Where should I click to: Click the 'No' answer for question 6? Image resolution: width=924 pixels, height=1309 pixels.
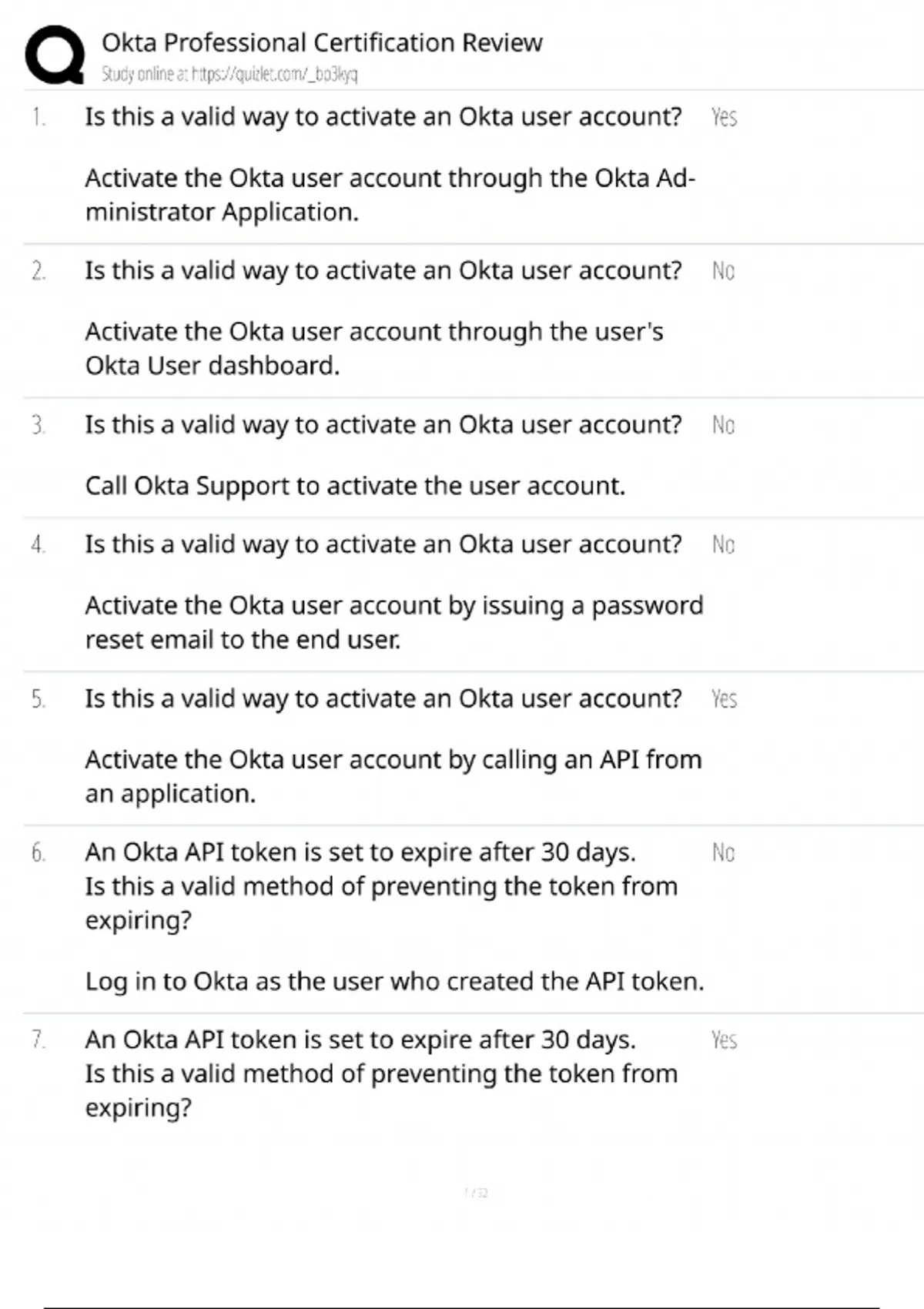pos(723,852)
